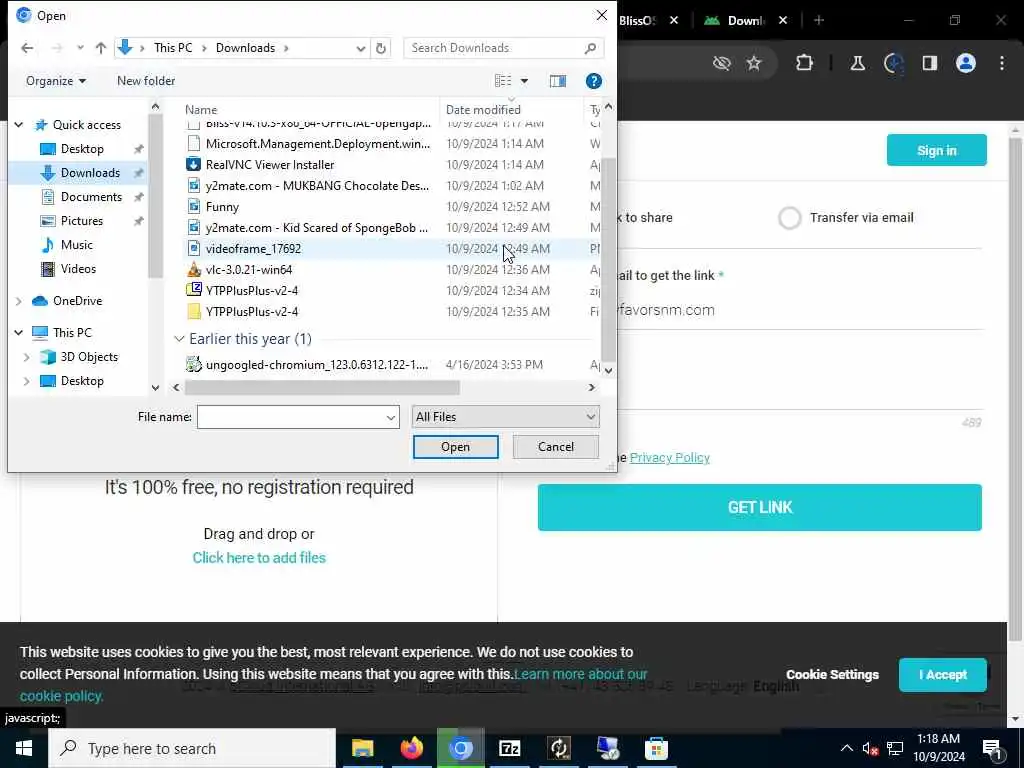
Task: Collapse the Earlier this year group
Action: pyautogui.click(x=178, y=339)
